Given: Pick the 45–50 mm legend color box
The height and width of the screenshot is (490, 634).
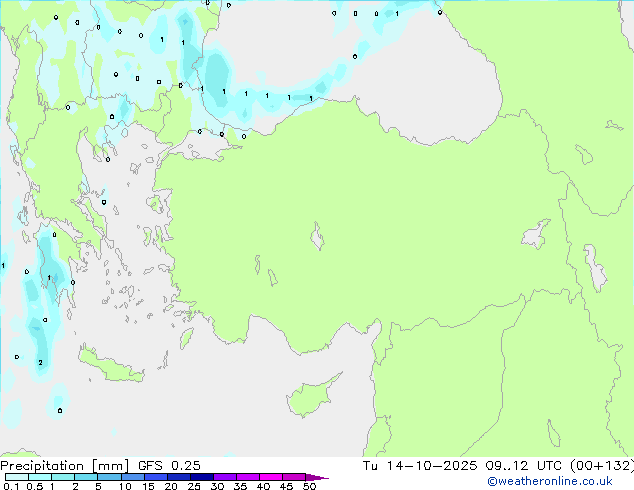Looking at the screenshot, I should pos(294,477).
